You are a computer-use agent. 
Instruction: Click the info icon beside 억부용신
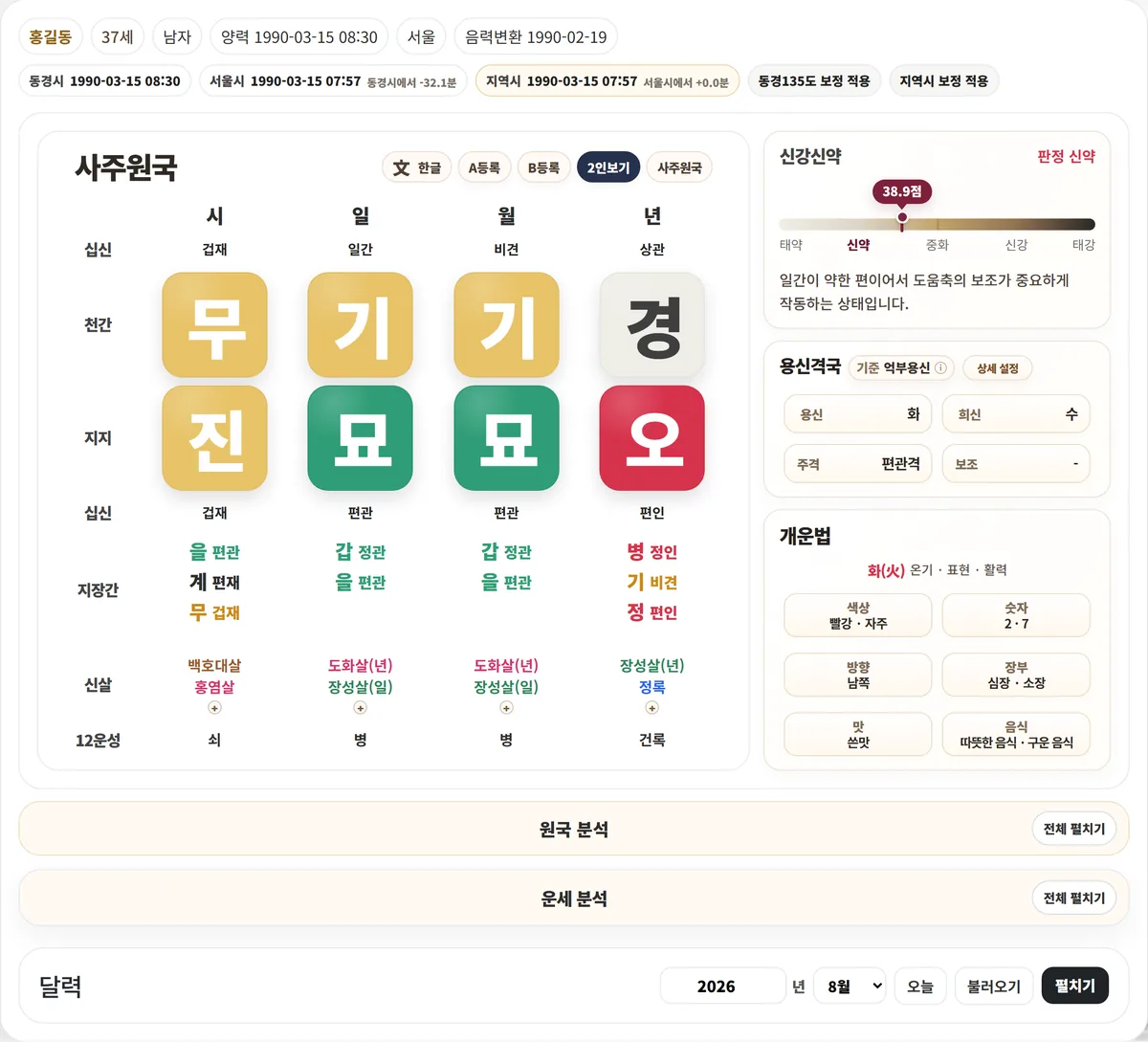tap(940, 368)
